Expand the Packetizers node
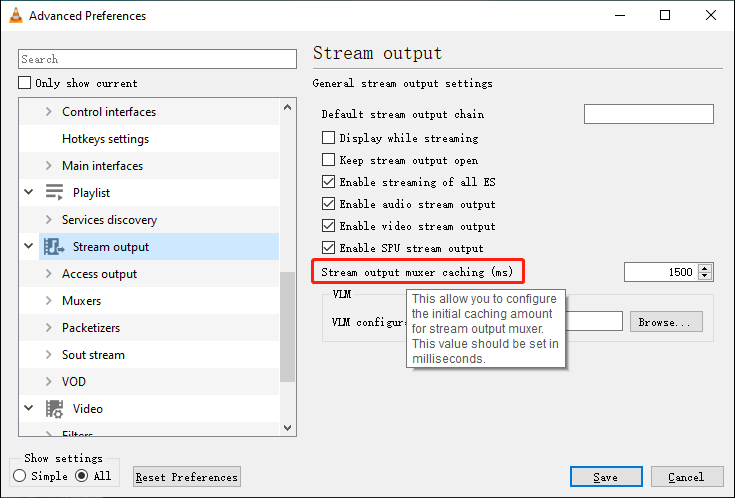735x498 pixels. point(49,327)
